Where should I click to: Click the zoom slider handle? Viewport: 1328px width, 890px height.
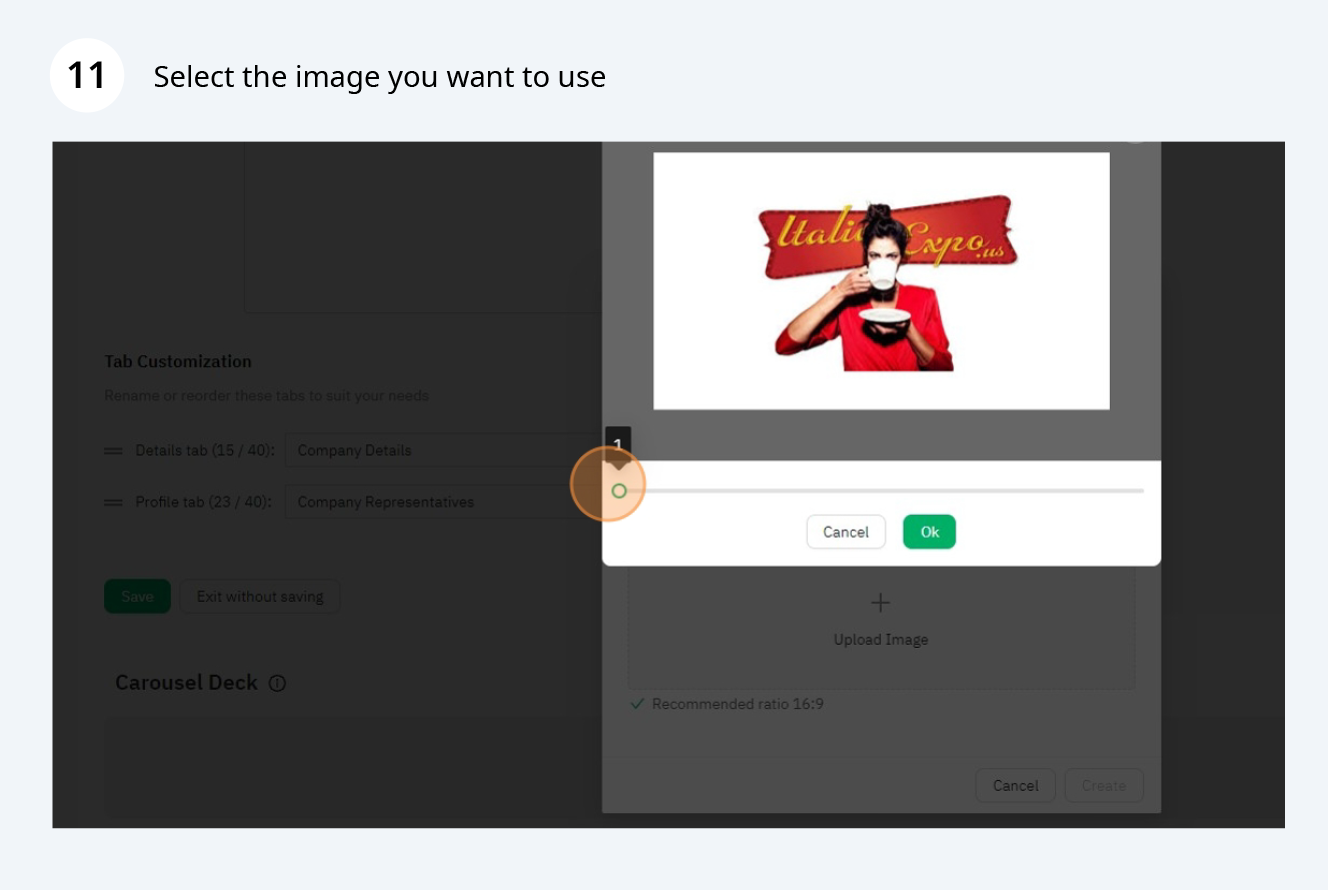click(619, 491)
